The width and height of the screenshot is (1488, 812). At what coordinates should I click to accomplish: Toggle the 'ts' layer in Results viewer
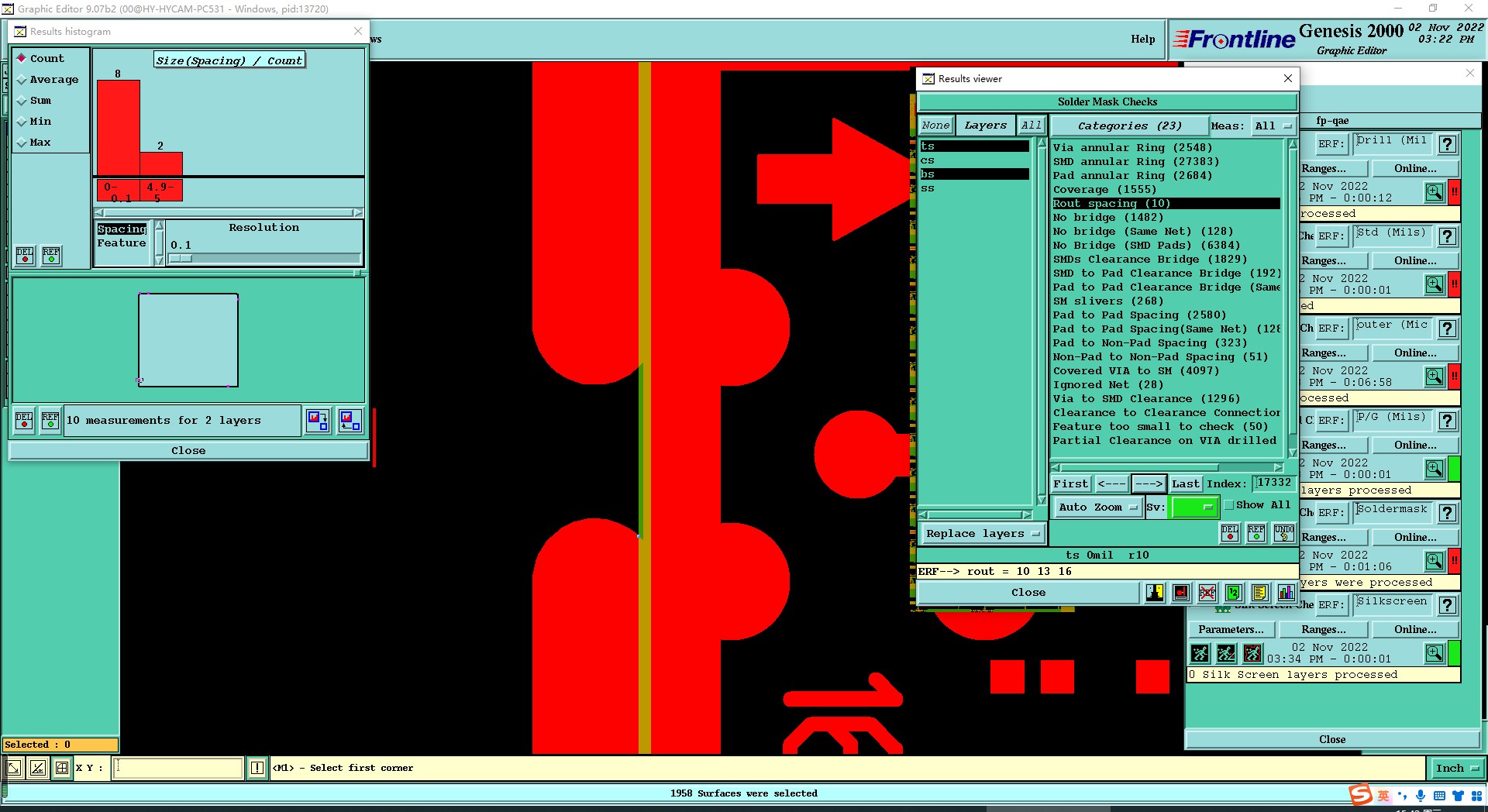click(974, 146)
